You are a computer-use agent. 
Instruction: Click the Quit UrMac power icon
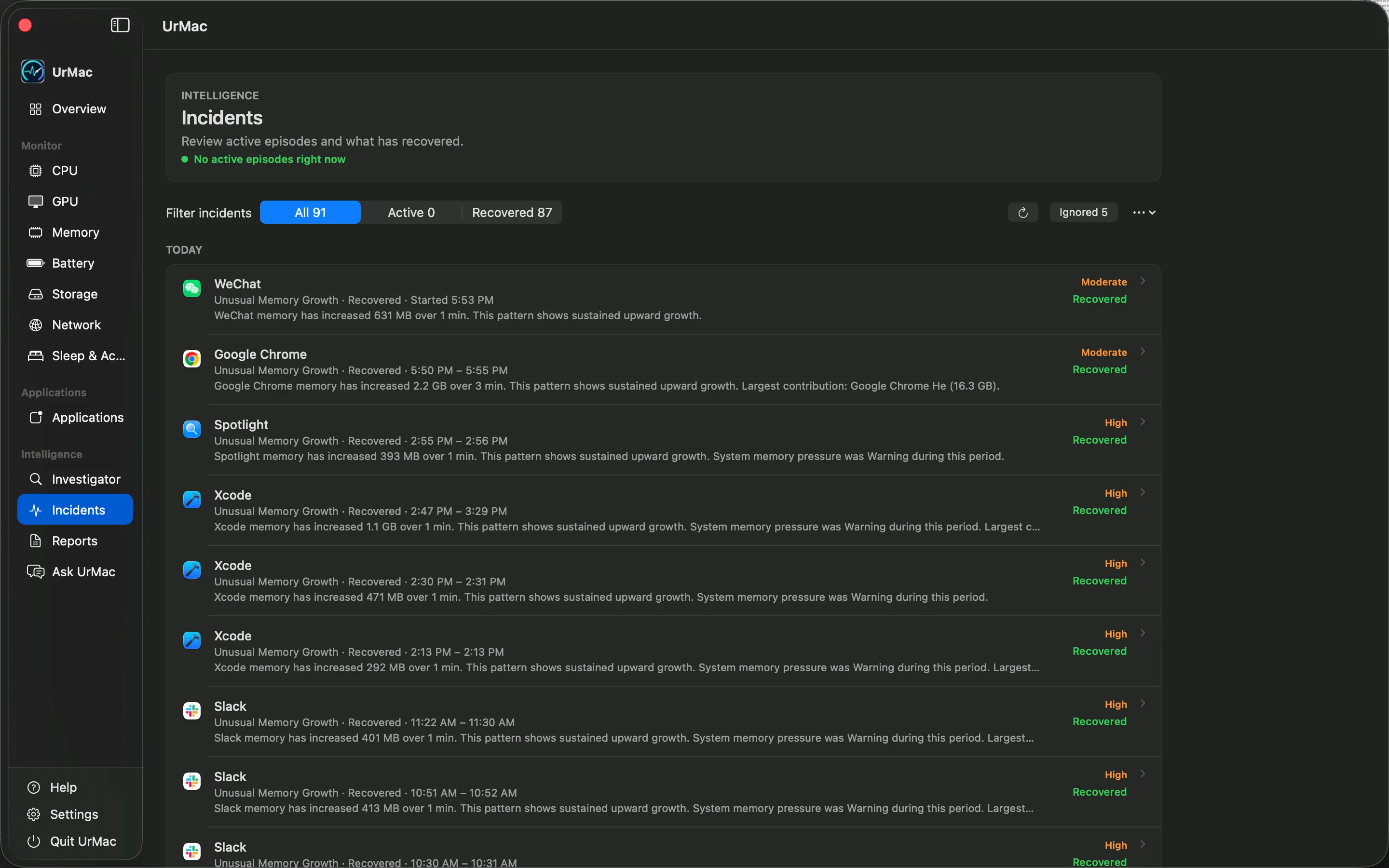34,841
